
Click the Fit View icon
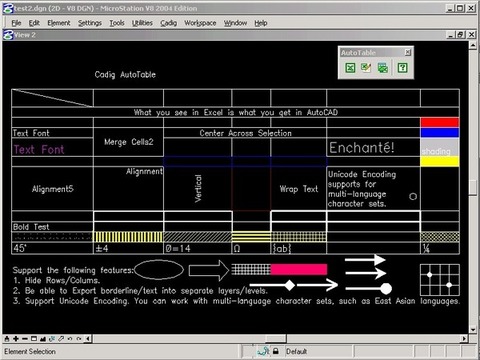(43, 339)
